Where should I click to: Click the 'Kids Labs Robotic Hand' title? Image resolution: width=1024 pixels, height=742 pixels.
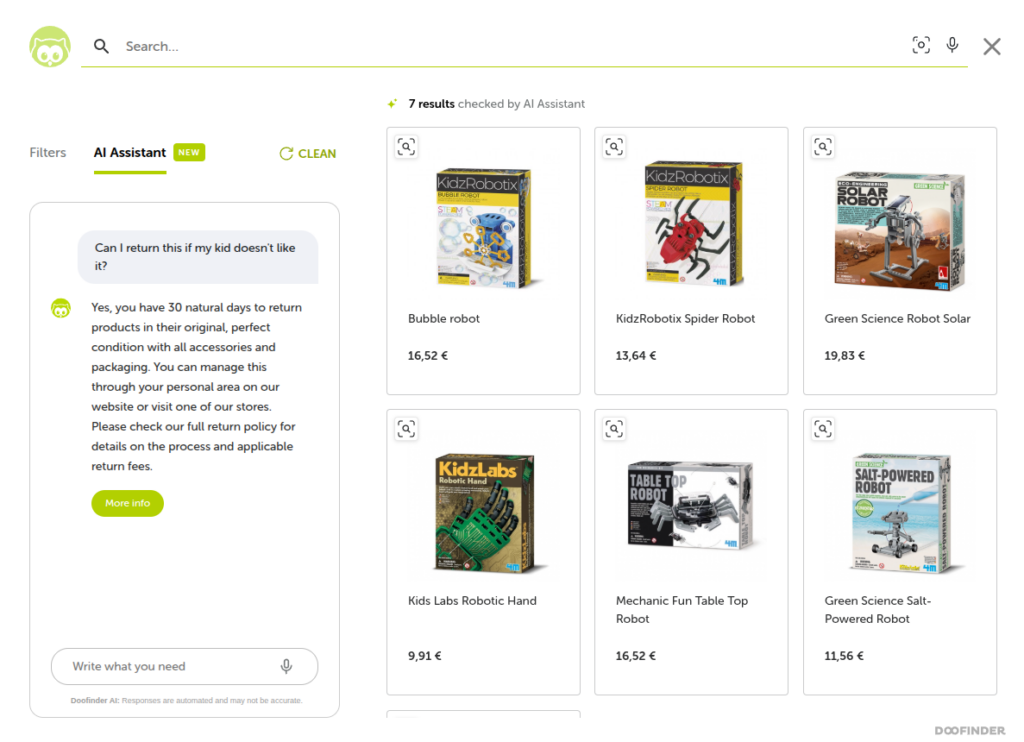click(x=472, y=601)
